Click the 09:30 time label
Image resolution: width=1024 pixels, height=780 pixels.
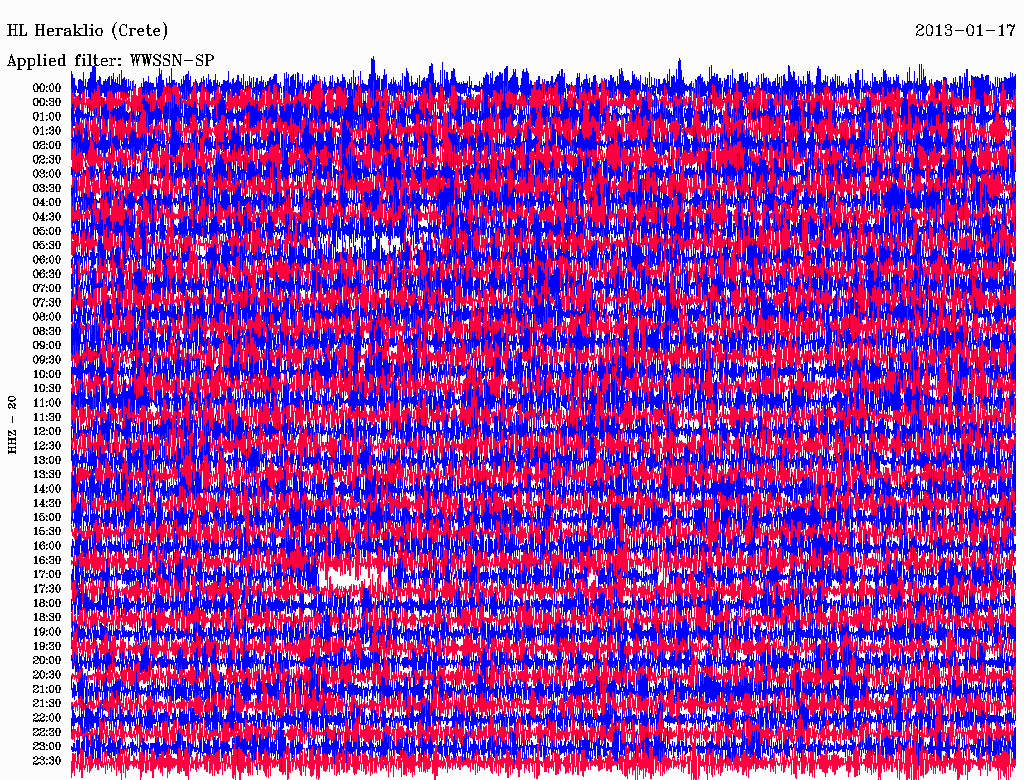point(47,360)
